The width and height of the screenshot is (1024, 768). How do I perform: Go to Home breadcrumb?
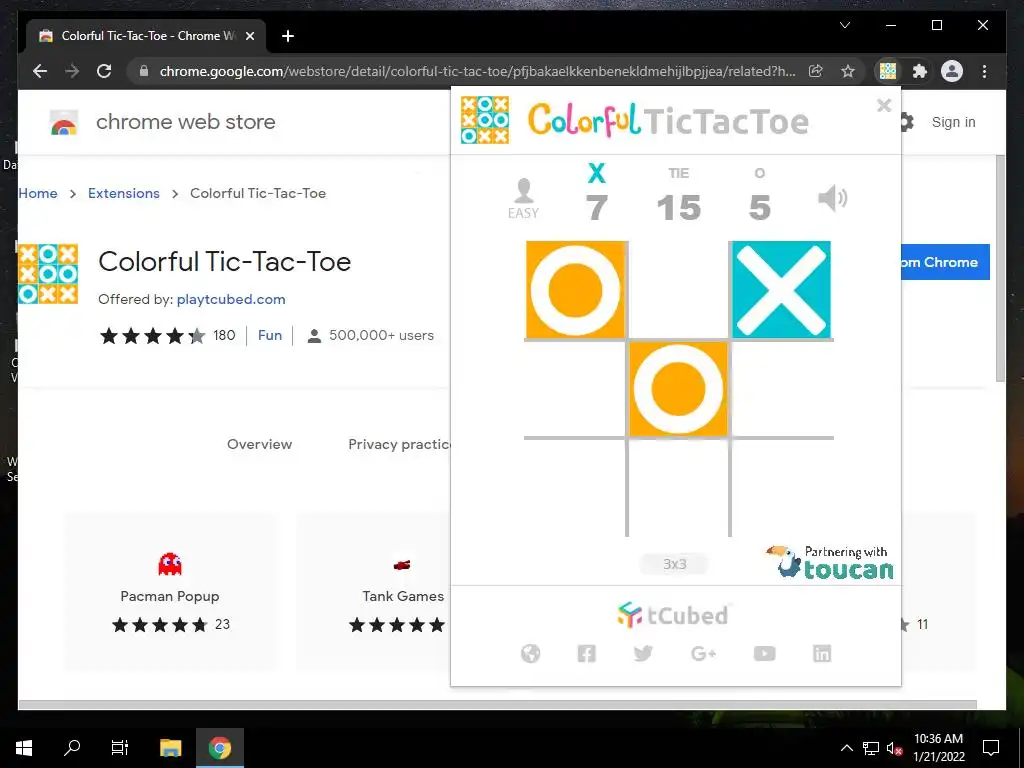tap(38, 193)
